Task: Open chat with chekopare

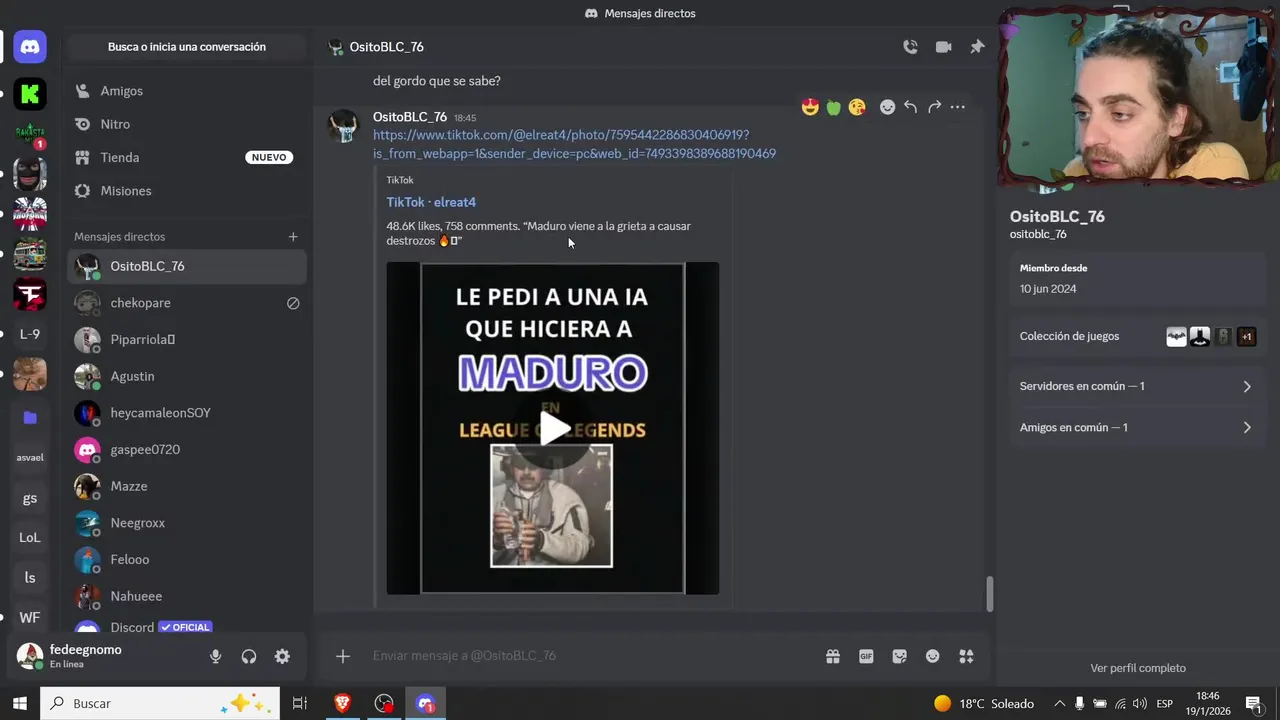Action: (187, 303)
